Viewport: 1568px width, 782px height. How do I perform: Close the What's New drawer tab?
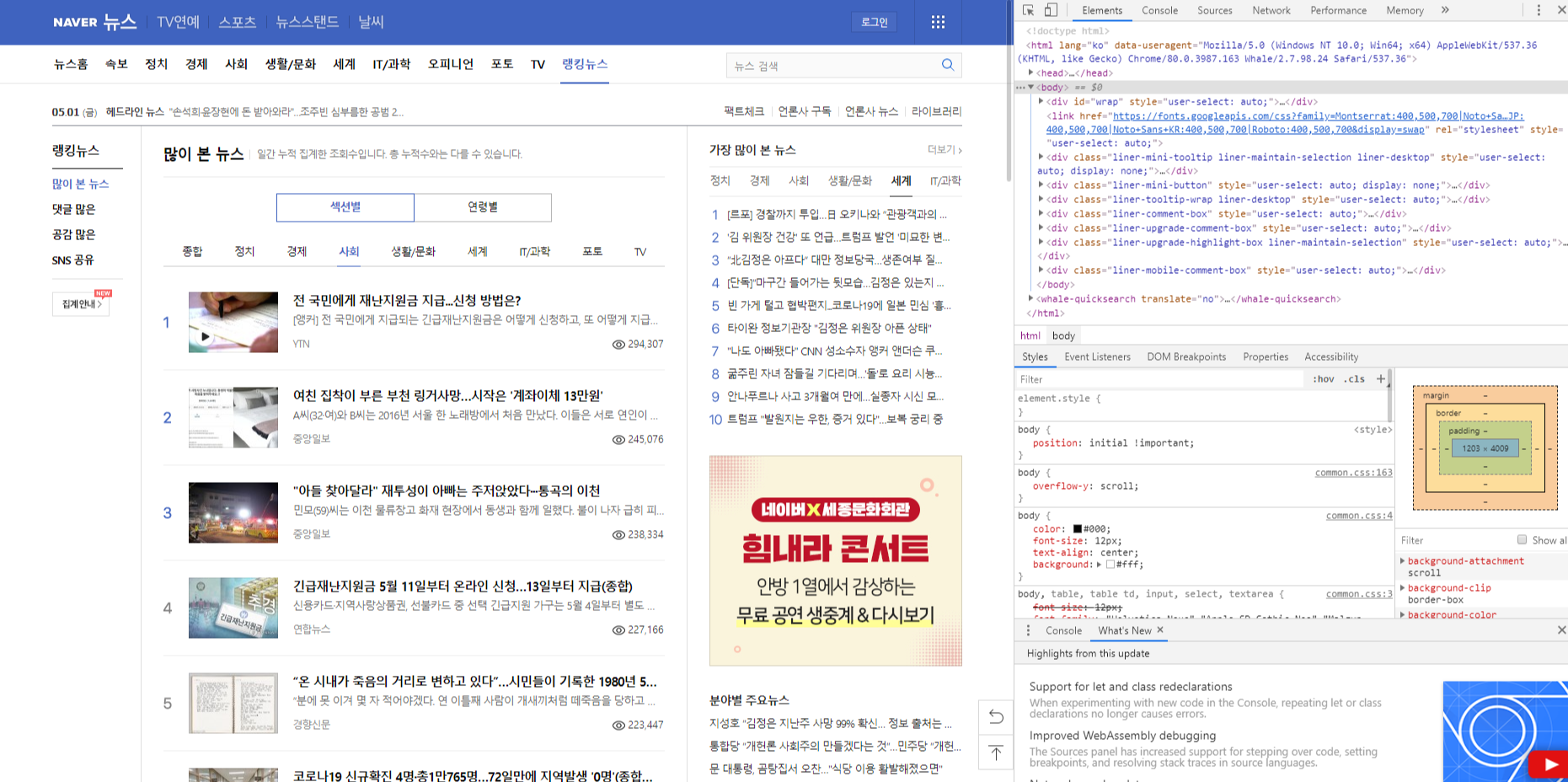pyautogui.click(x=1160, y=630)
